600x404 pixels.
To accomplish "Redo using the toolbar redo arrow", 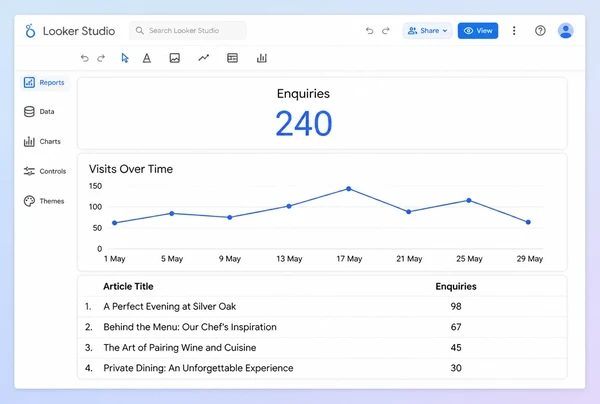I will coord(101,58).
